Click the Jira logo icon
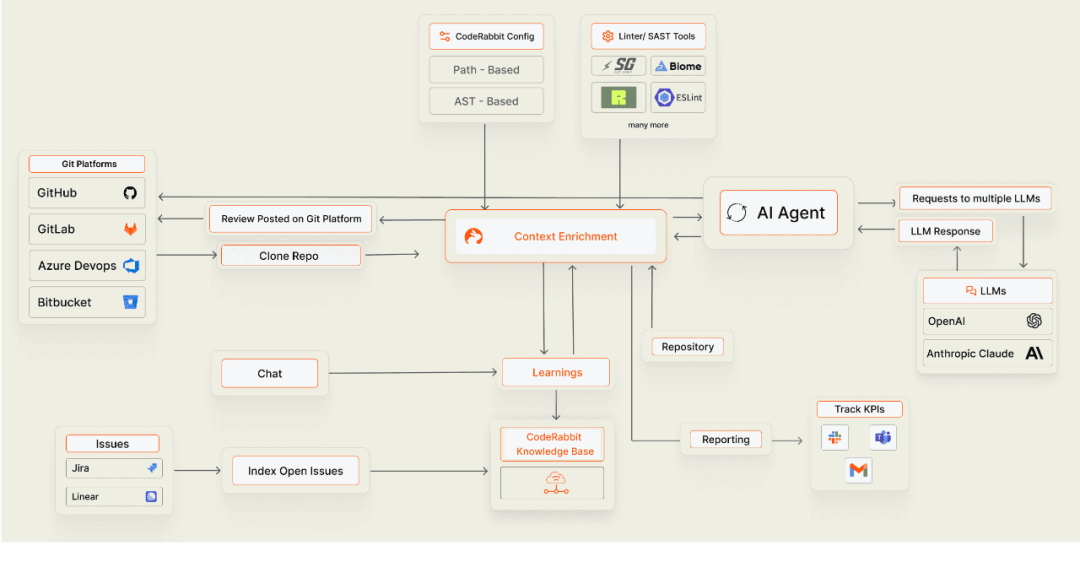The width and height of the screenshot is (1080, 578). [152, 468]
